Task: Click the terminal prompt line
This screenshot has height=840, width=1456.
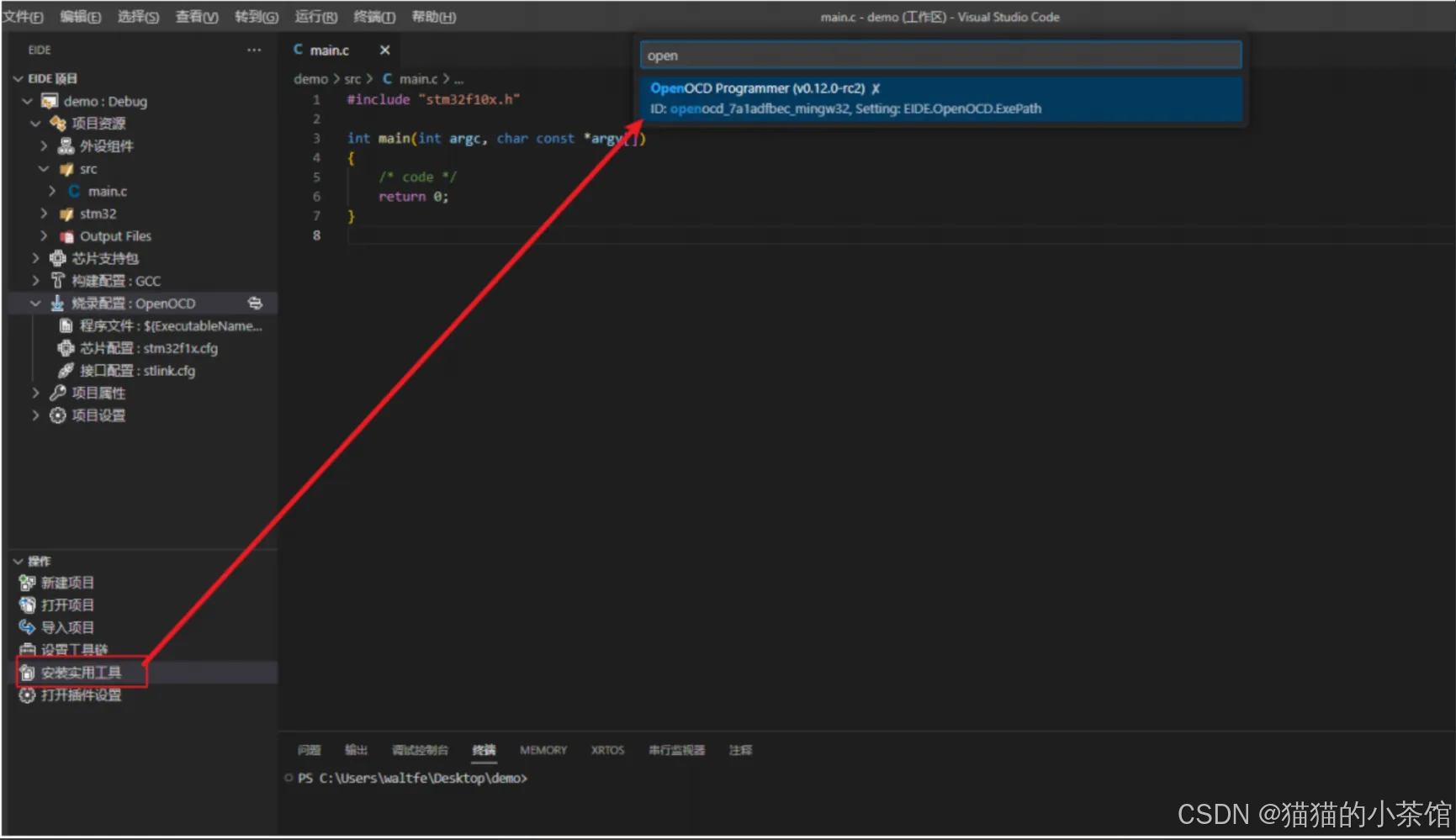Action: 412,779
